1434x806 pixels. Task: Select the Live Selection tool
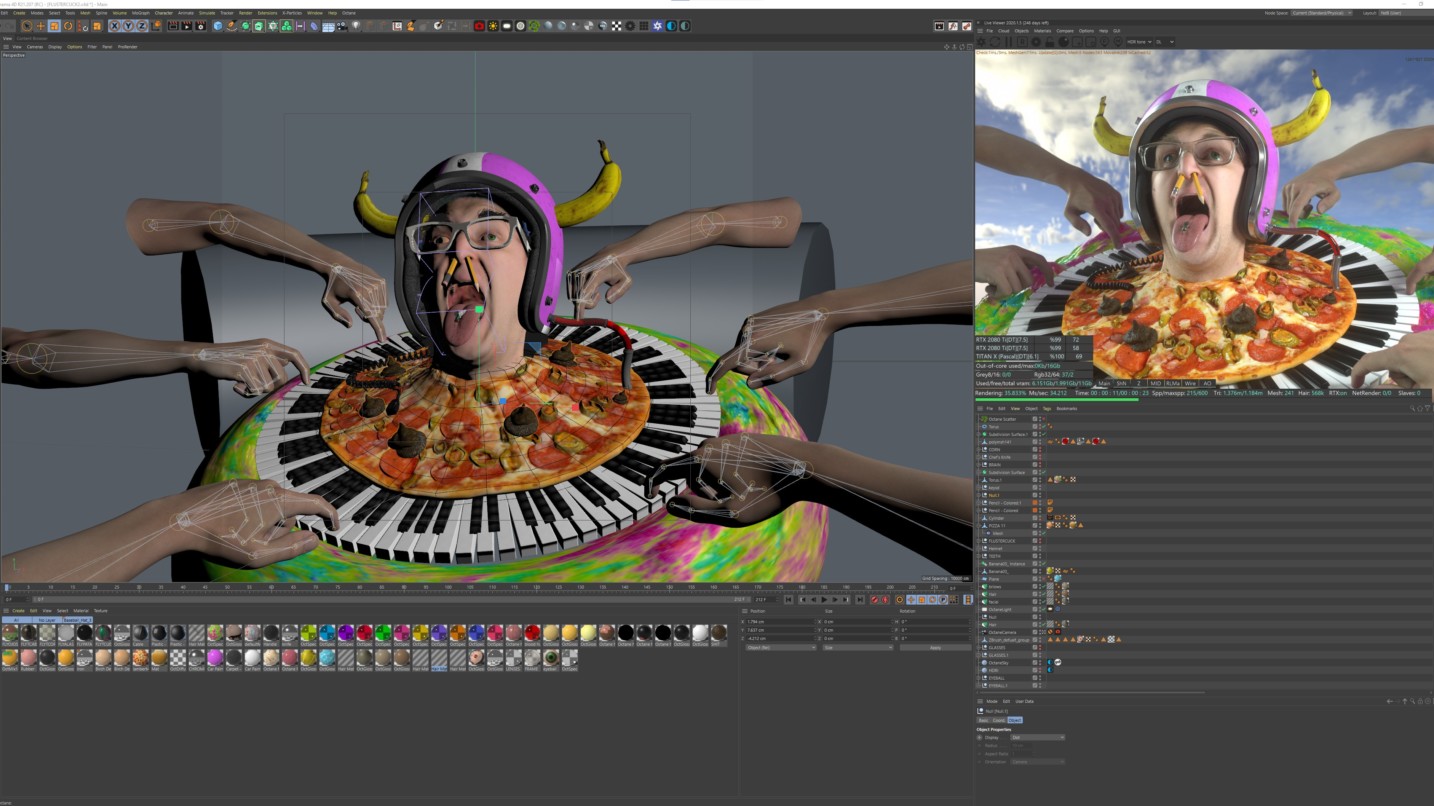click(26, 26)
